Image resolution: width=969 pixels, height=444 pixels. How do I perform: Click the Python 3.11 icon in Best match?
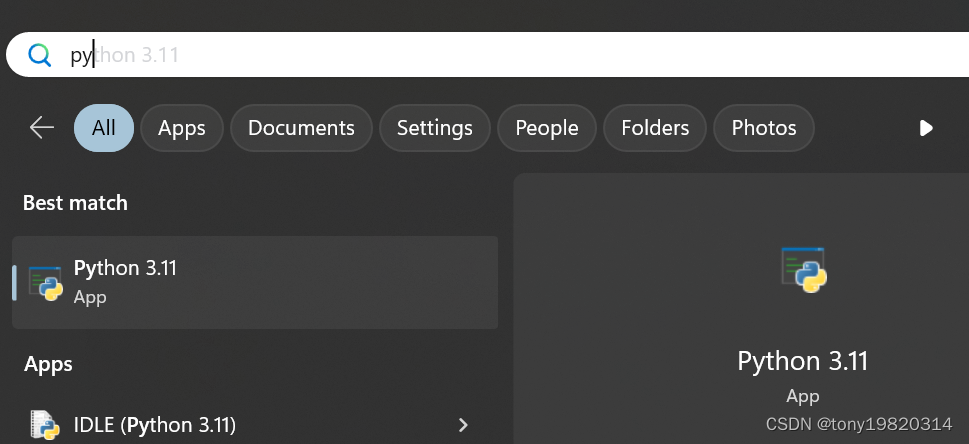coord(46,283)
